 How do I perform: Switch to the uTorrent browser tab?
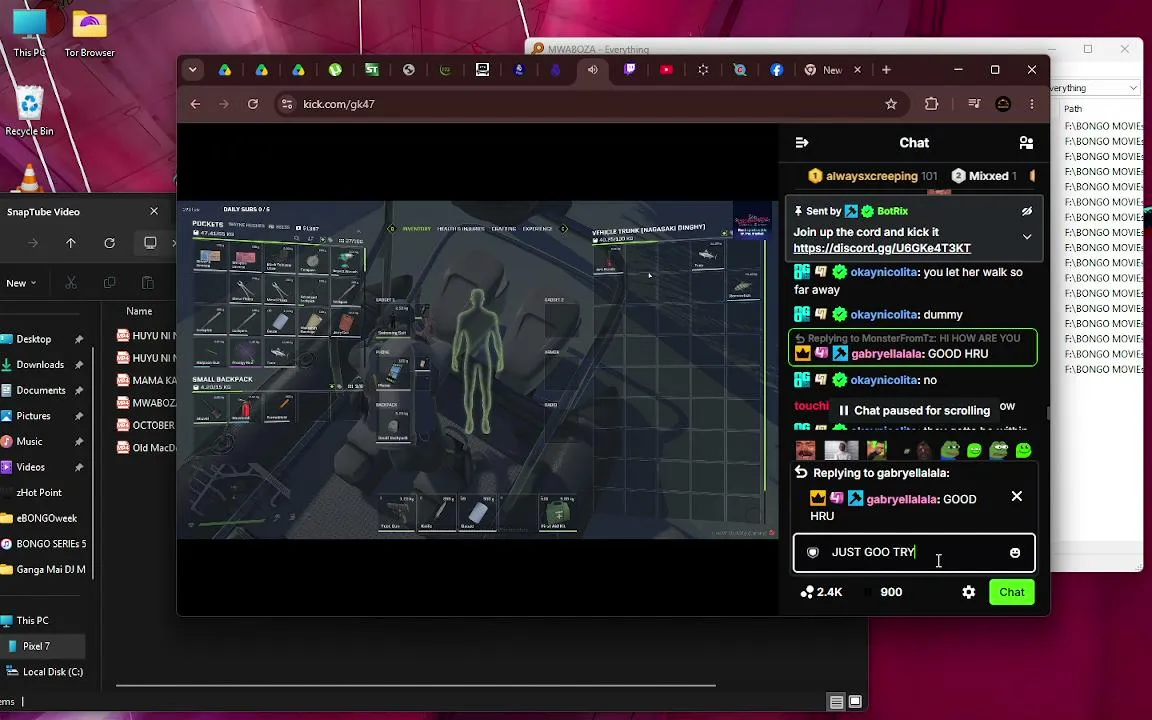point(335,70)
